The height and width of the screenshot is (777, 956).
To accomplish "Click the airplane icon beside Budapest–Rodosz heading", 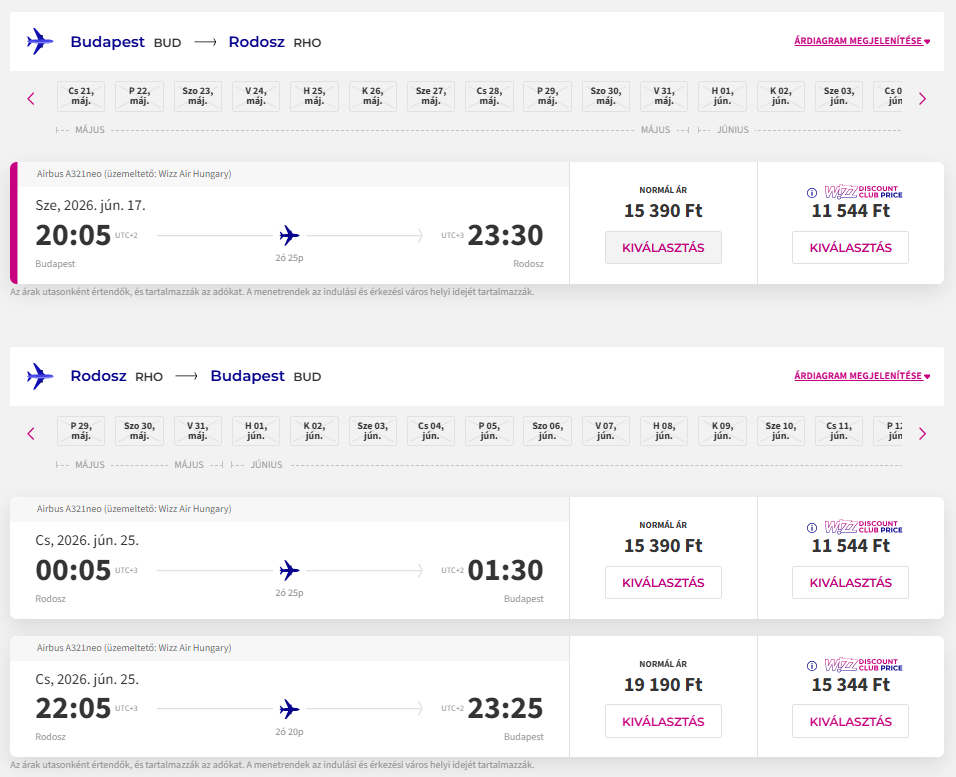I will click(x=40, y=42).
